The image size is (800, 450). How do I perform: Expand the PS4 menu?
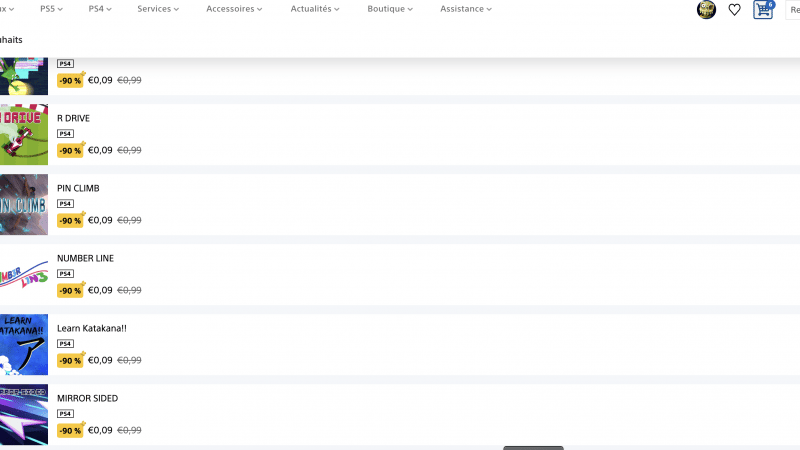click(99, 9)
